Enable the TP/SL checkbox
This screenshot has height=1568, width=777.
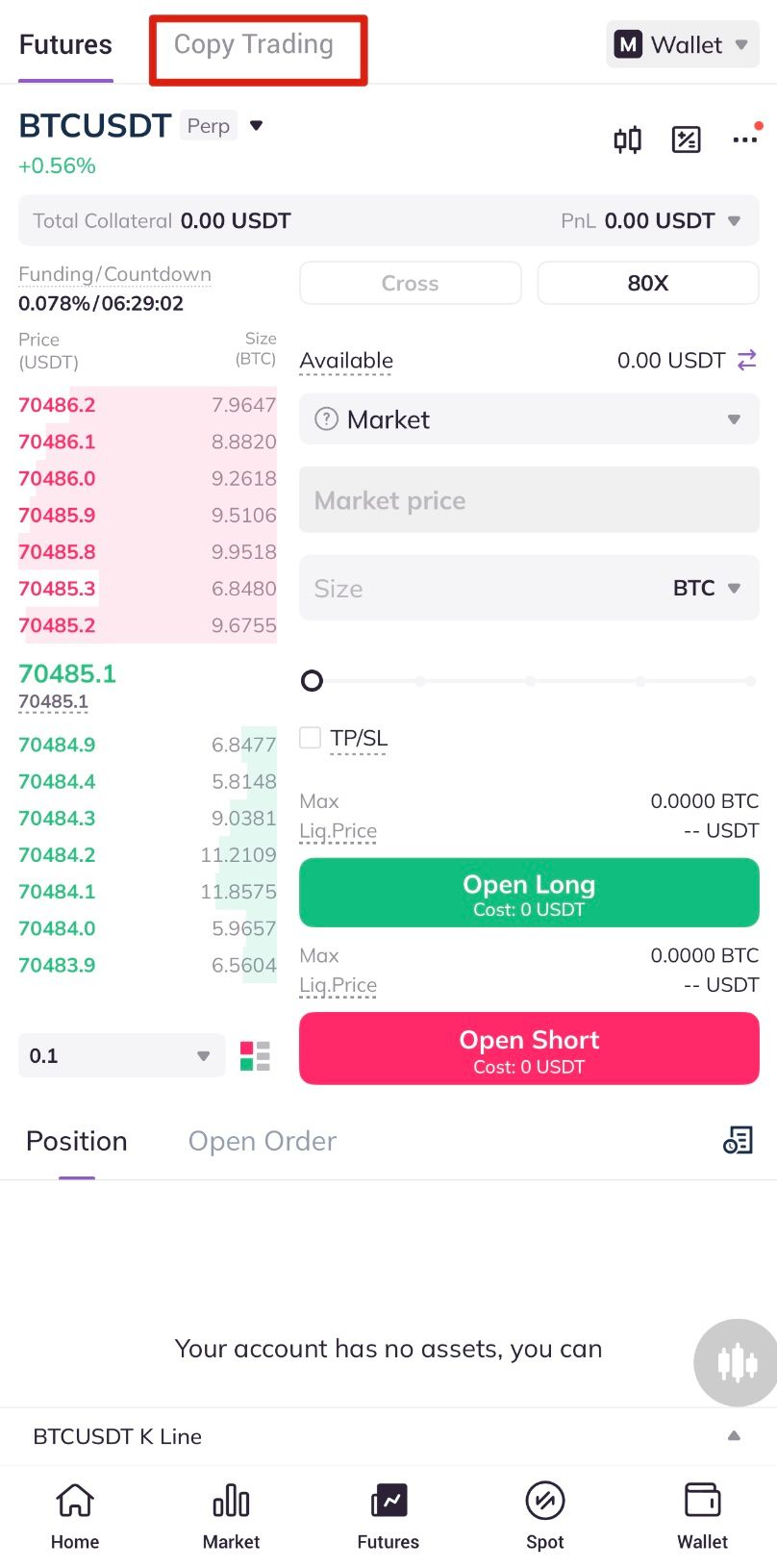click(311, 738)
